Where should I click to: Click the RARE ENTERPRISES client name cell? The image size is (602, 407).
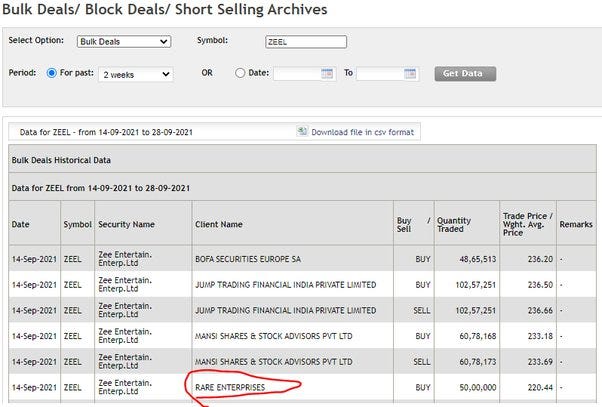(230, 386)
